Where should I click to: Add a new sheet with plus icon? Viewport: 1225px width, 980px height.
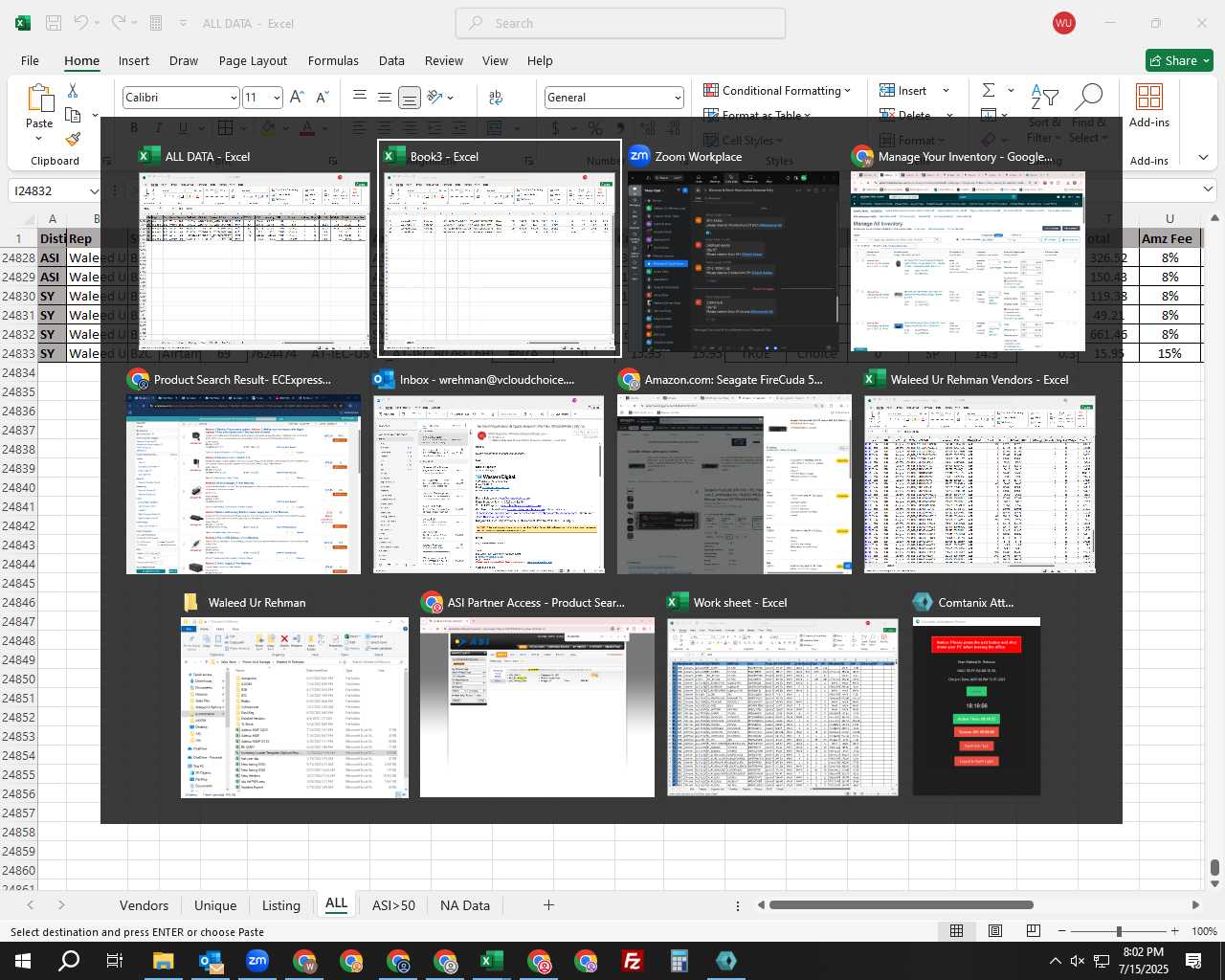coord(548,904)
